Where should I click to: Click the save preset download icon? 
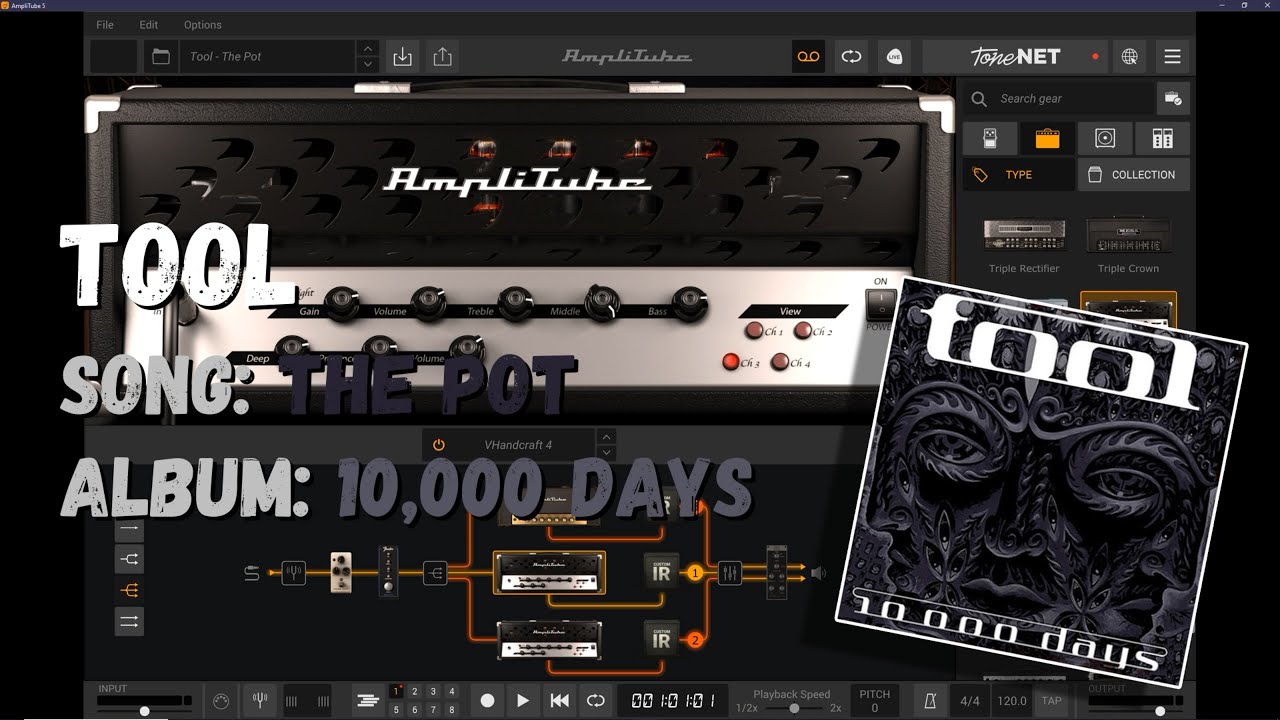pos(402,57)
